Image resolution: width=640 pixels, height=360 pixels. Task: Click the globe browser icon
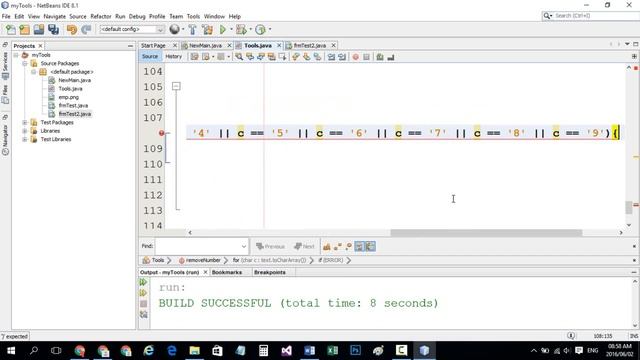[x=174, y=29]
